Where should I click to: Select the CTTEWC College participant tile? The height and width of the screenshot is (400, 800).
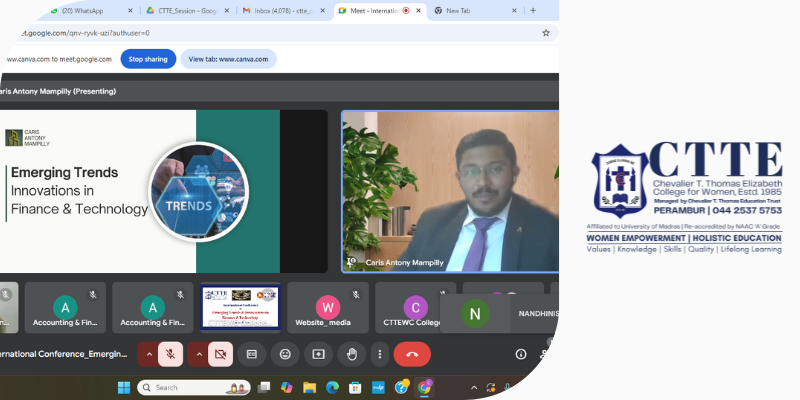pos(415,308)
